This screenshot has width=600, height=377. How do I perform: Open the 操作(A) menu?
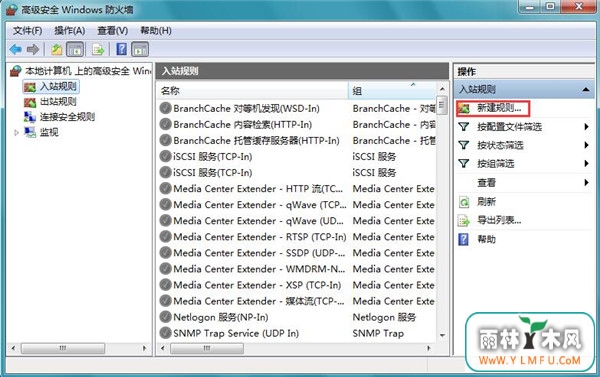pos(70,31)
